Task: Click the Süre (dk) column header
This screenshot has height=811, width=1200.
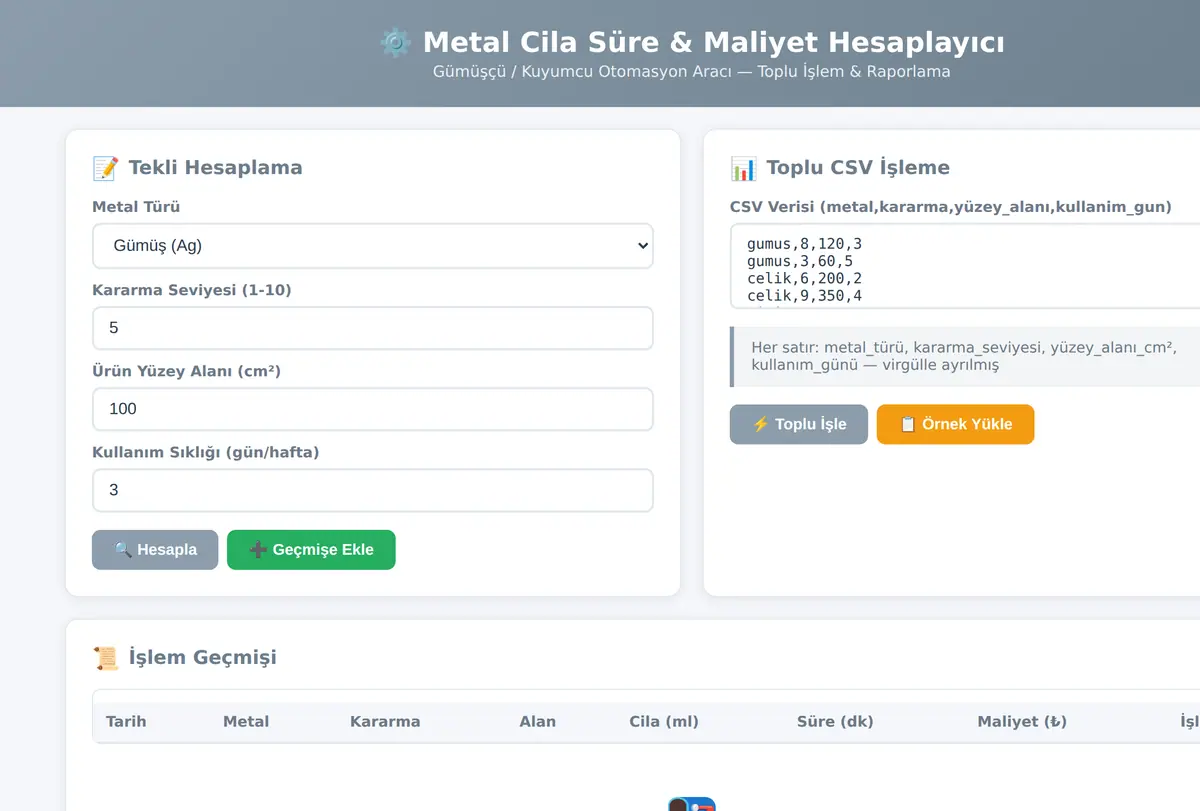Action: tap(835, 721)
